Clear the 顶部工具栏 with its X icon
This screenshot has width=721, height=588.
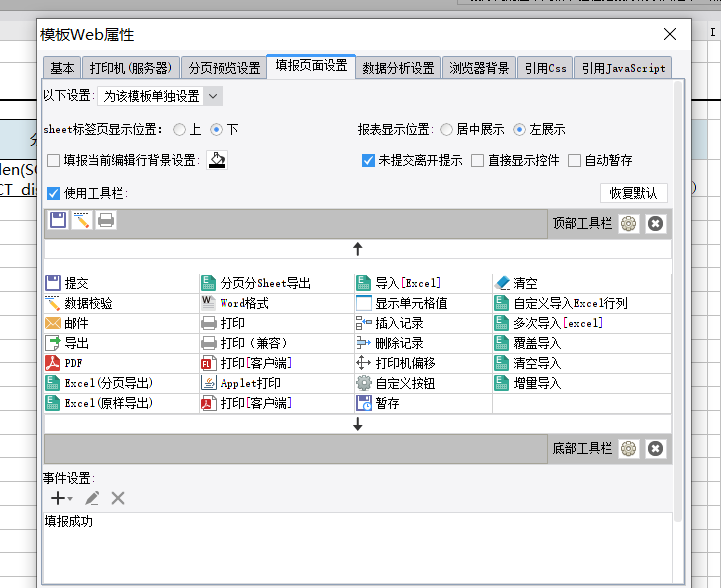[x=655, y=224]
